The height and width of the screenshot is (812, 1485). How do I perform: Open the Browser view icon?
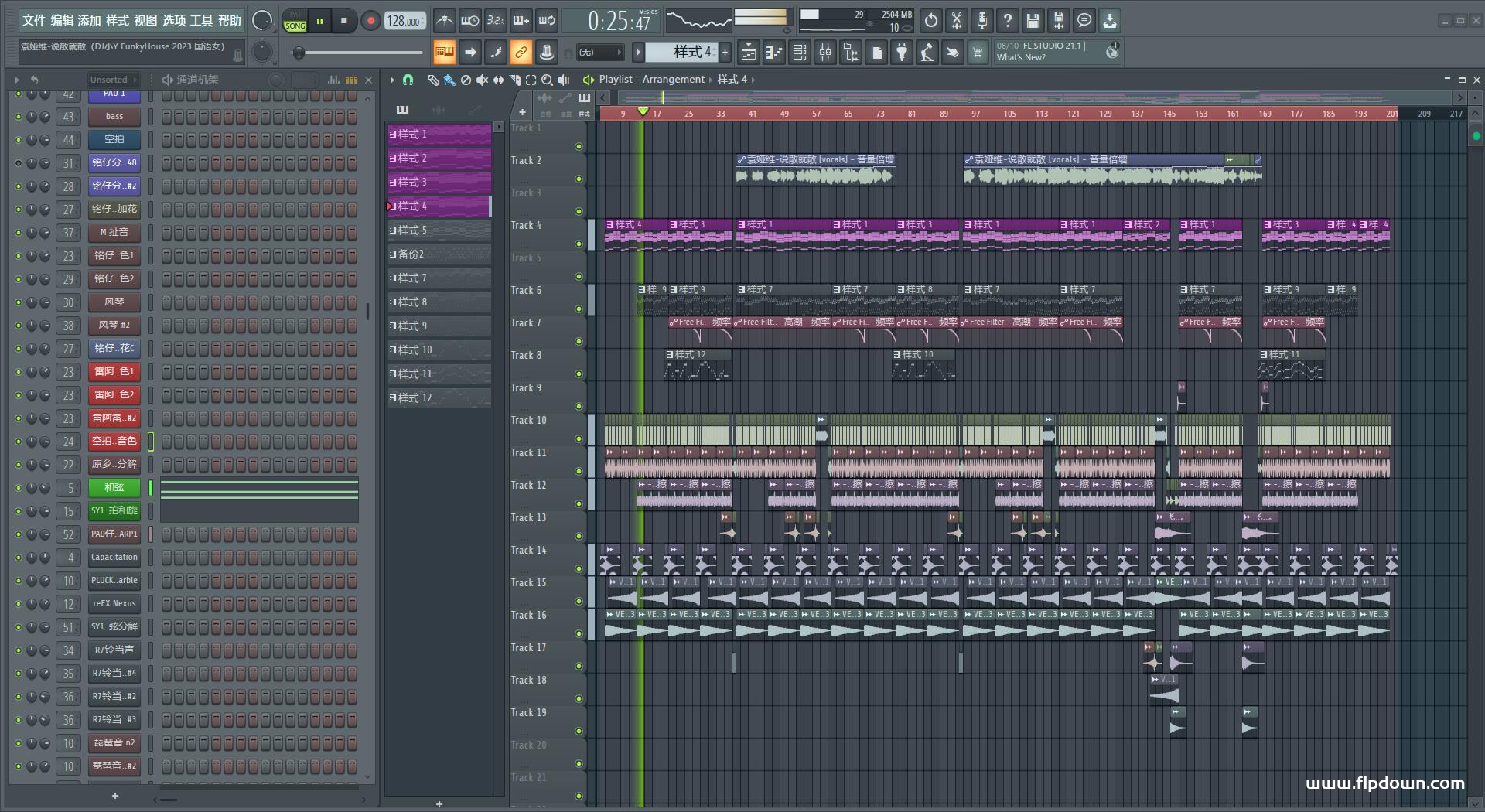[x=851, y=53]
